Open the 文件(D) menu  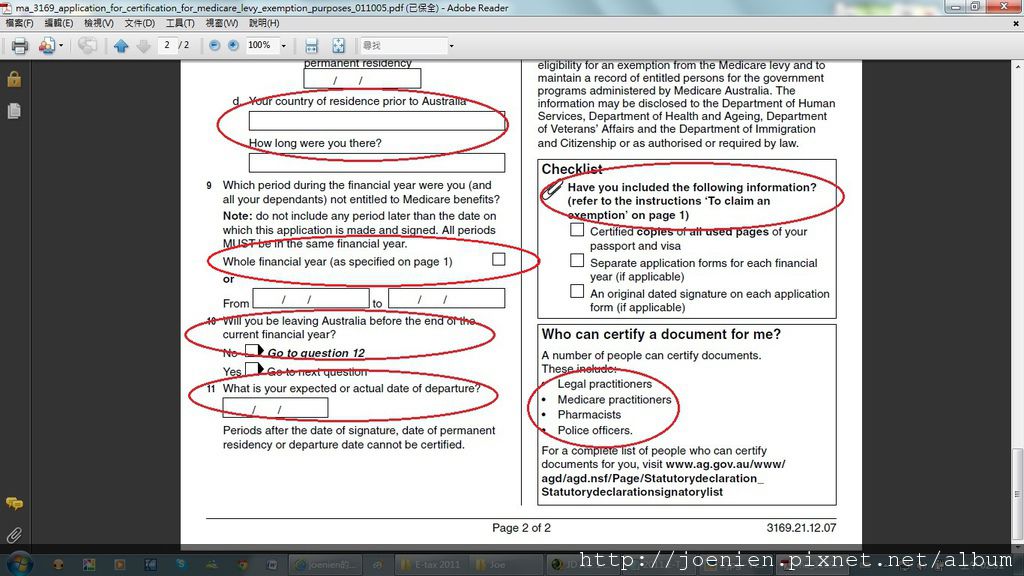tap(140, 23)
